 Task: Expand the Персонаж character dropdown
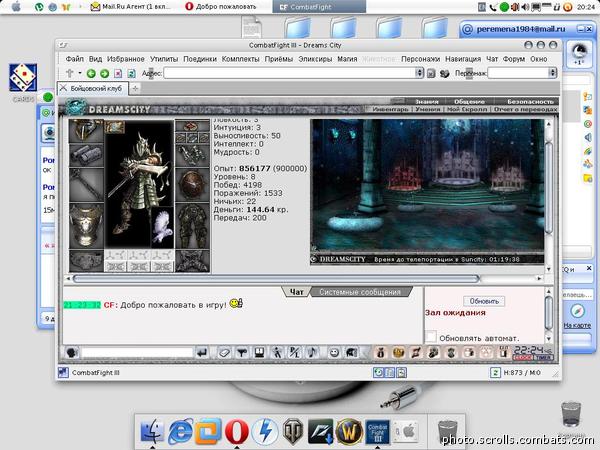(552, 73)
